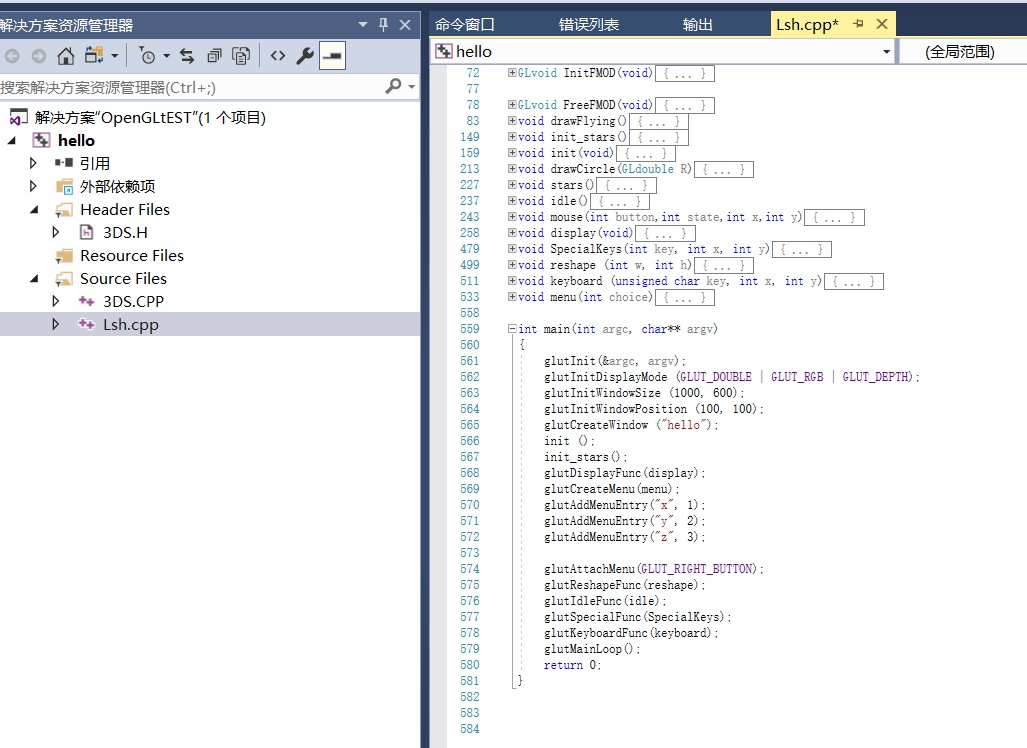Switch to the 错误列表 tab
The image size is (1027, 748).
588,25
